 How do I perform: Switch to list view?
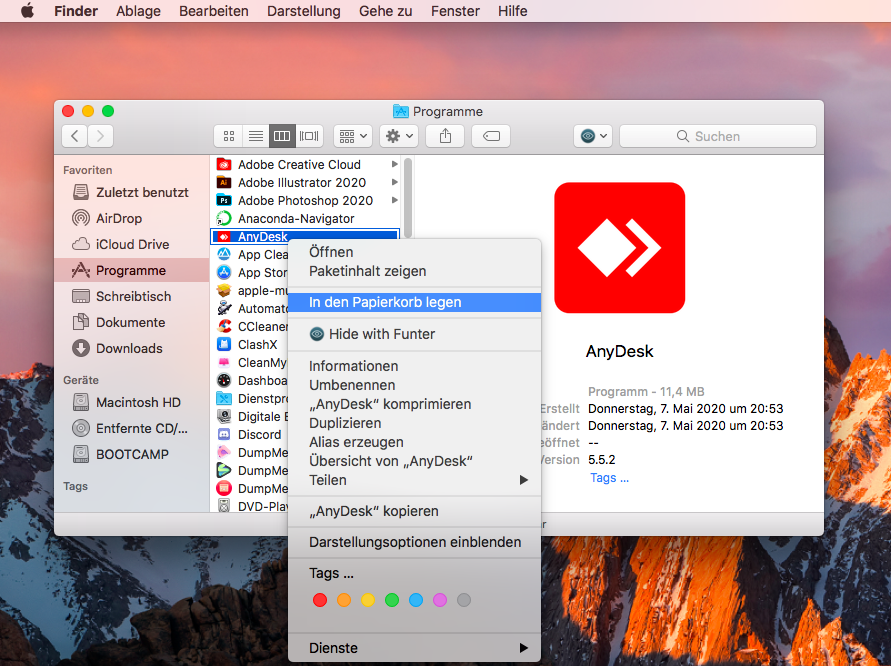(x=256, y=136)
